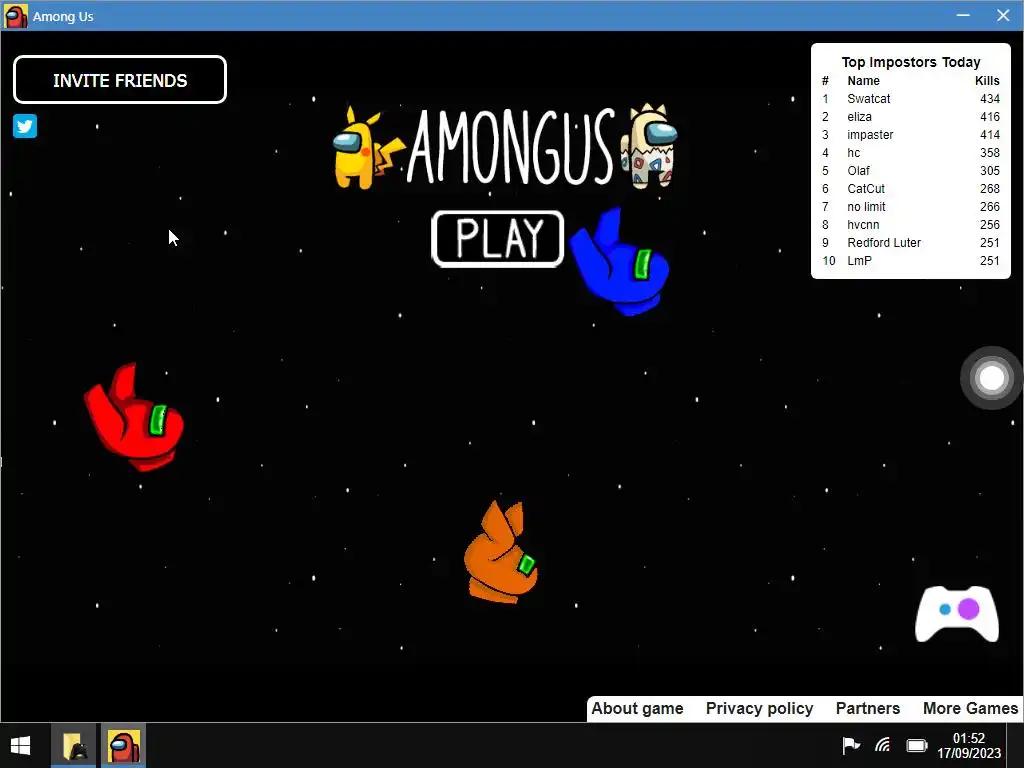Screen dimensions: 1024x768
Task: Open the notification flag tray icon
Action: pyautogui.click(x=850, y=744)
